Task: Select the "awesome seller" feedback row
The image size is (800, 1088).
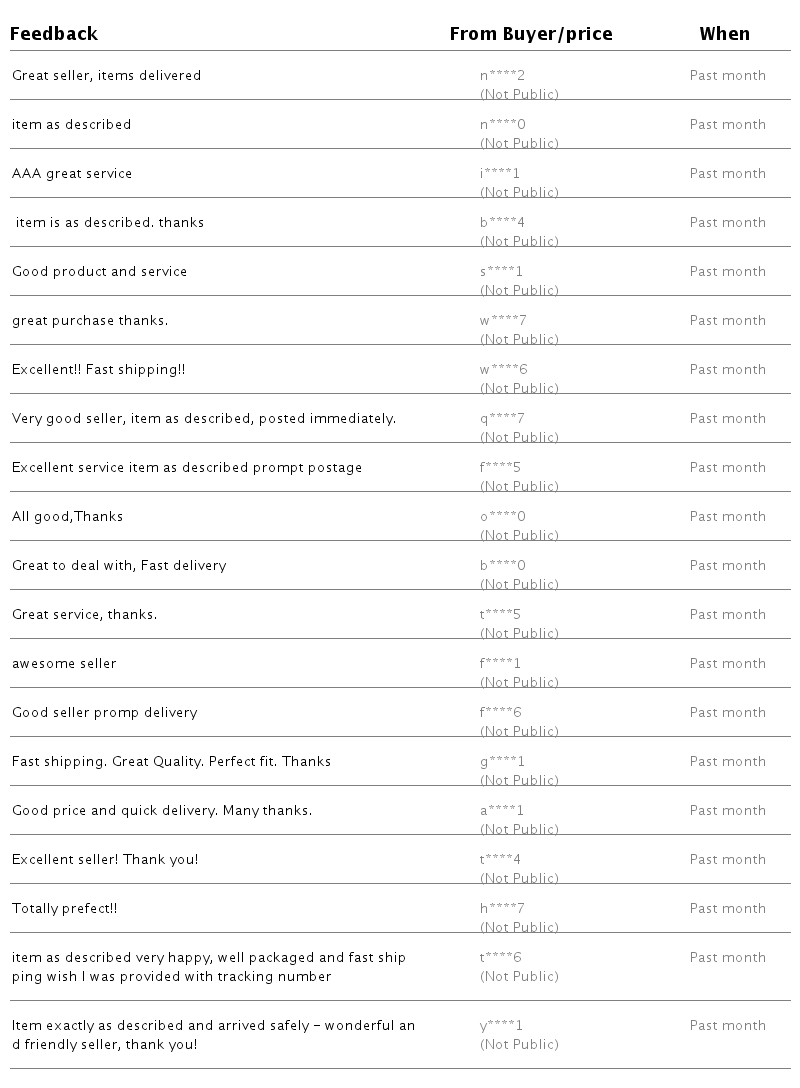Action: click(64, 663)
